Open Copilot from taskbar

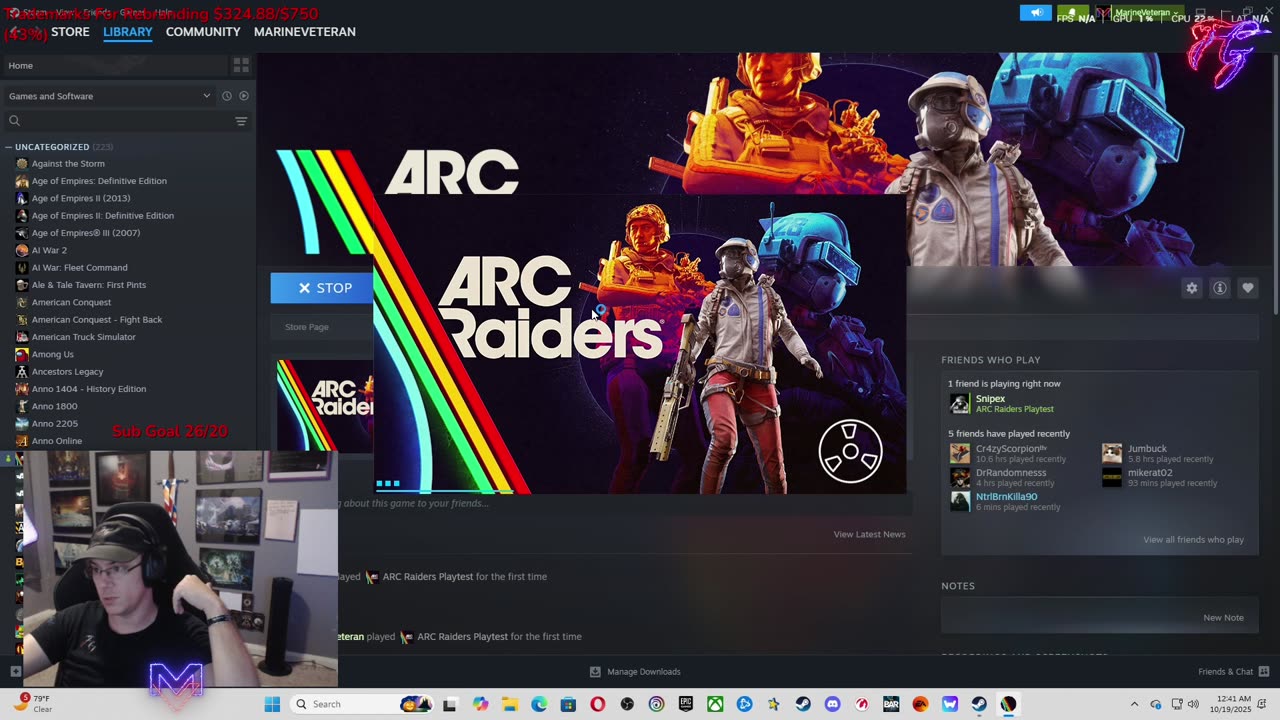click(481, 704)
